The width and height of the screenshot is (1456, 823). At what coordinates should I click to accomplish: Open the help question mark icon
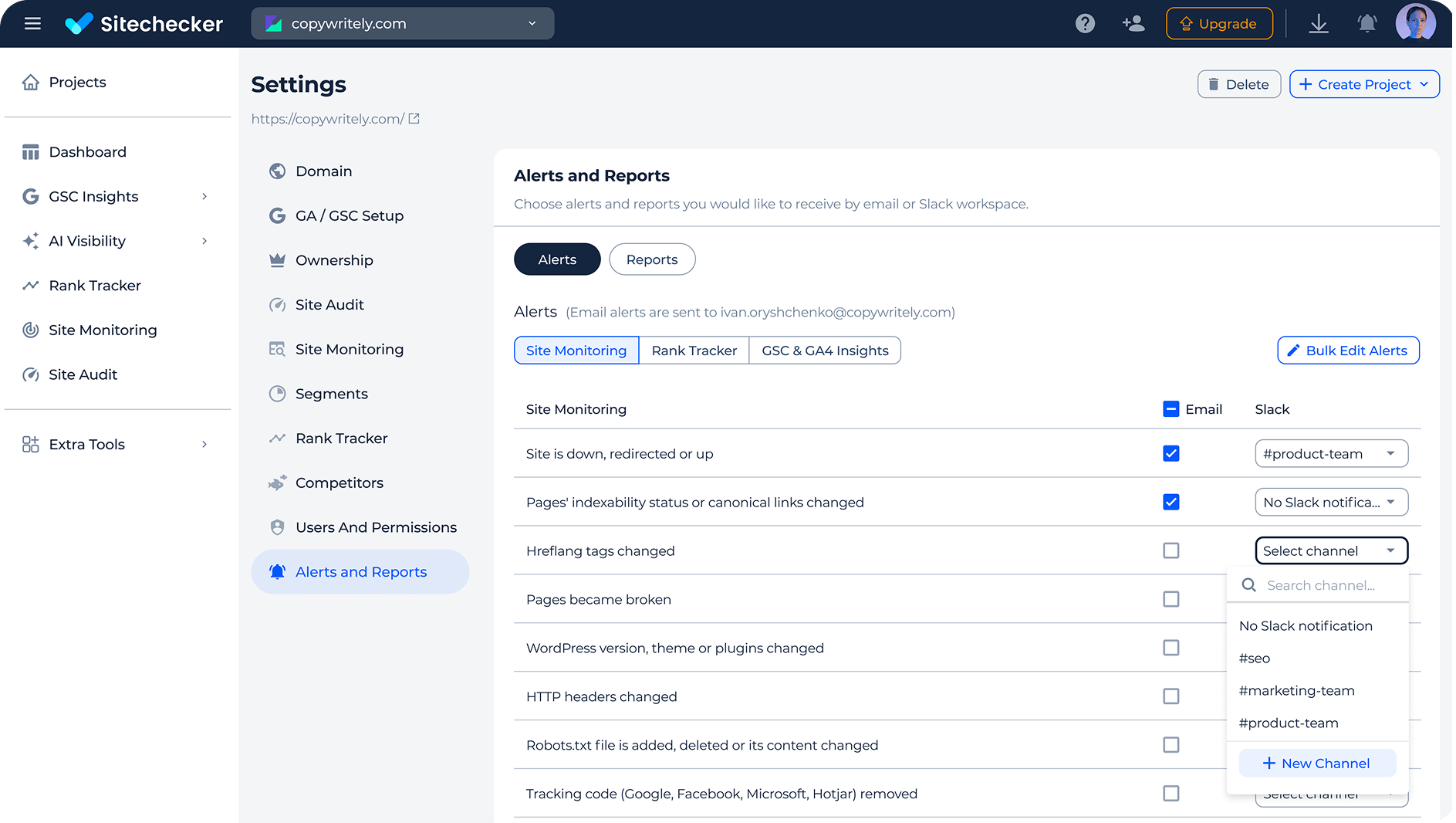click(x=1085, y=23)
